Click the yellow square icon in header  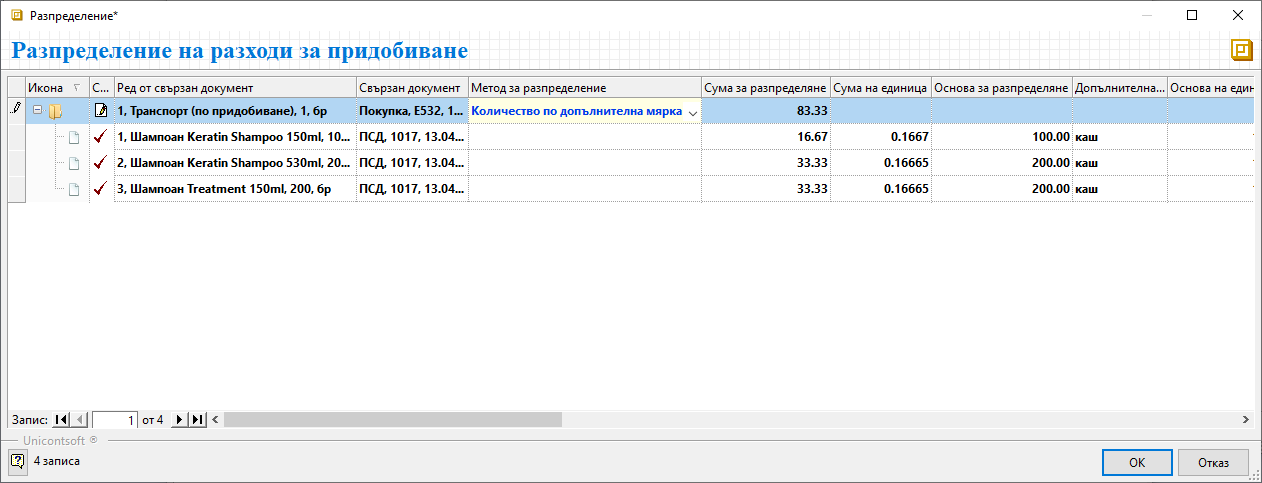(1242, 51)
